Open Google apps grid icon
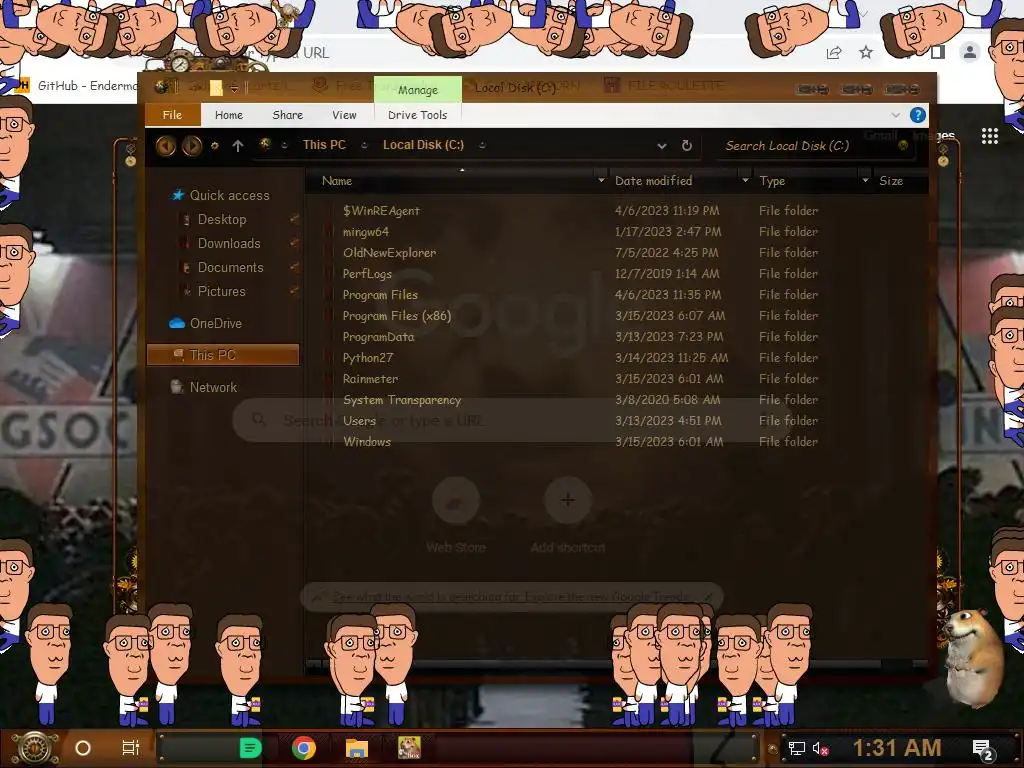Viewport: 1024px width, 768px height. (x=990, y=136)
